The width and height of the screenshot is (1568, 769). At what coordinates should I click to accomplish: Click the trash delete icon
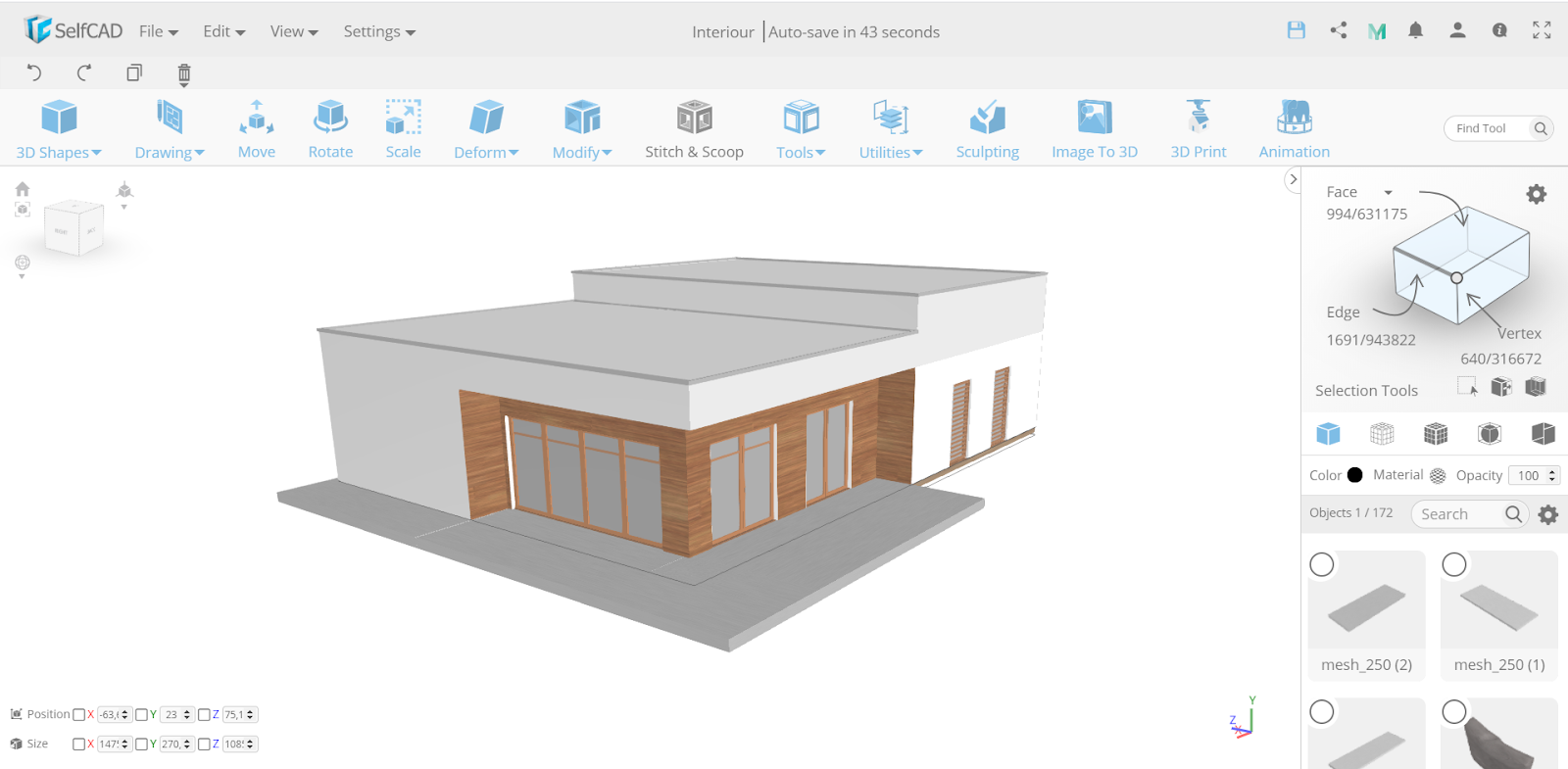click(184, 73)
